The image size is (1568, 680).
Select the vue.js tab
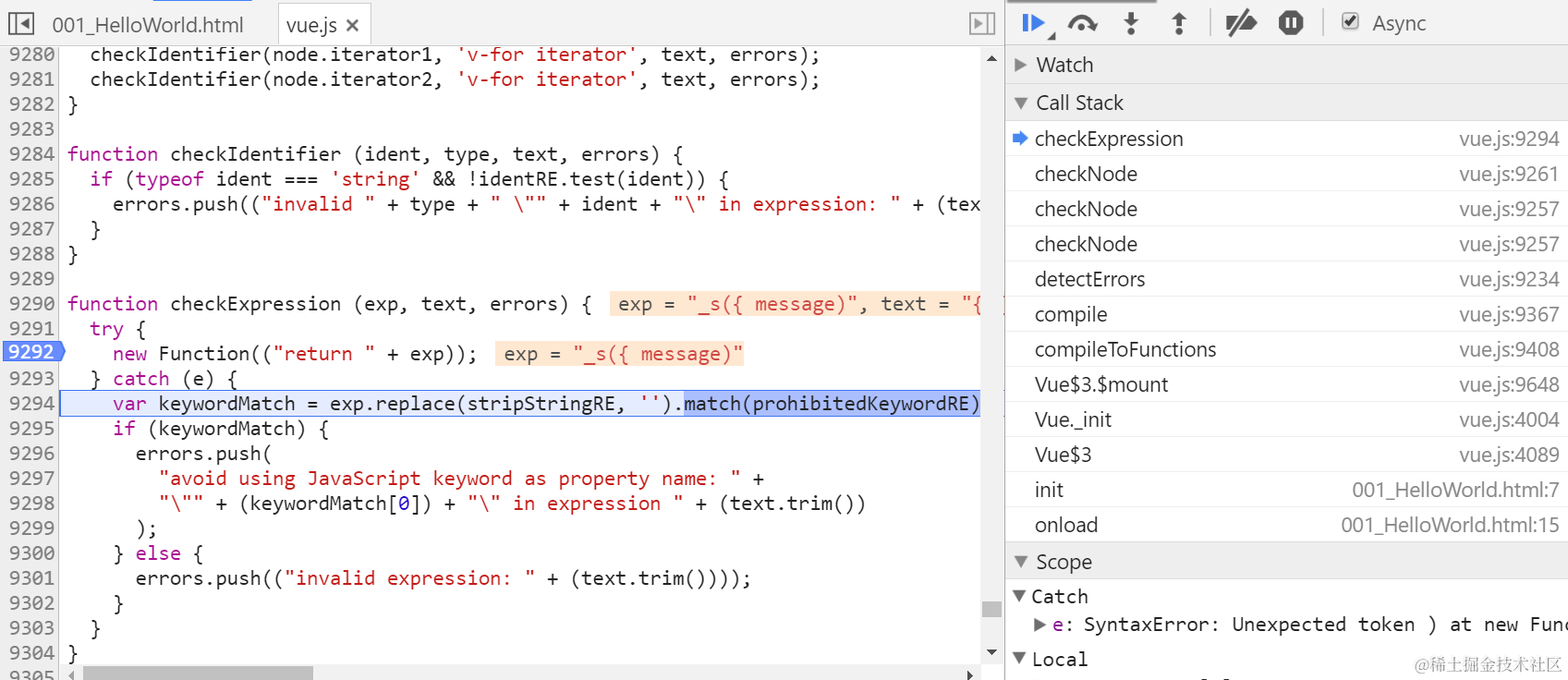311,25
